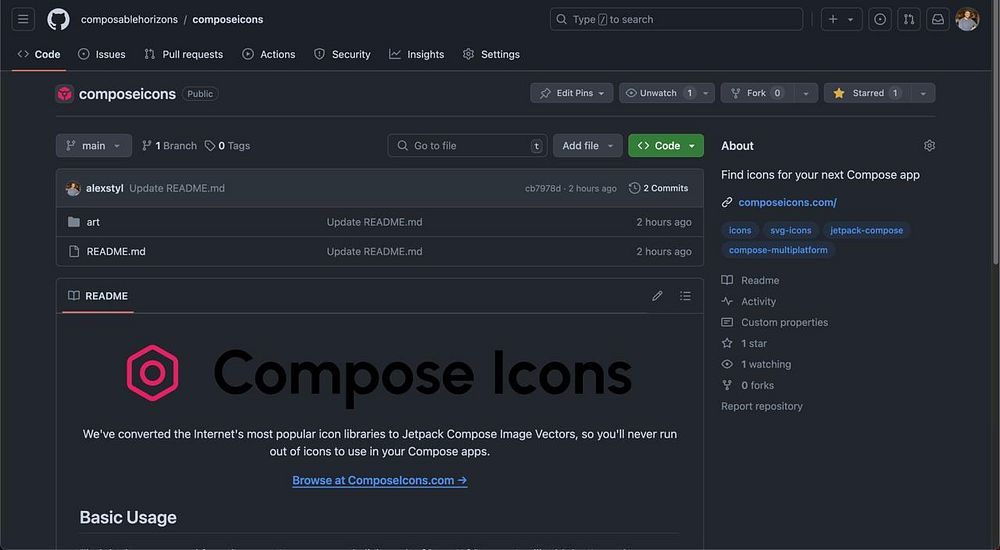The image size is (1000, 550).
Task: Click the 'Go to file' search field
Action: [x=467, y=145]
